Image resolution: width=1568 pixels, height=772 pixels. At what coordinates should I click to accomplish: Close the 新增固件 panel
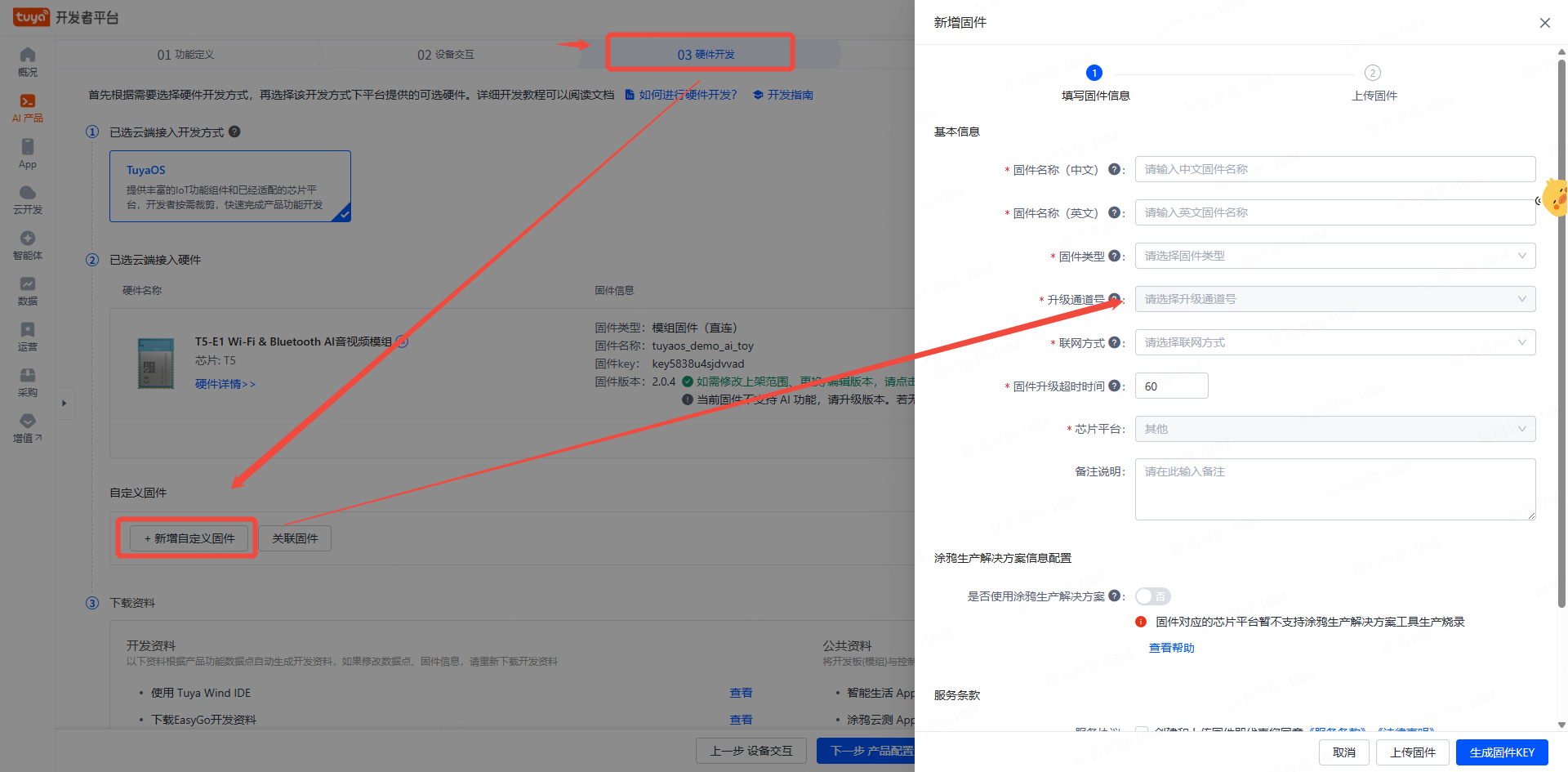(1545, 23)
